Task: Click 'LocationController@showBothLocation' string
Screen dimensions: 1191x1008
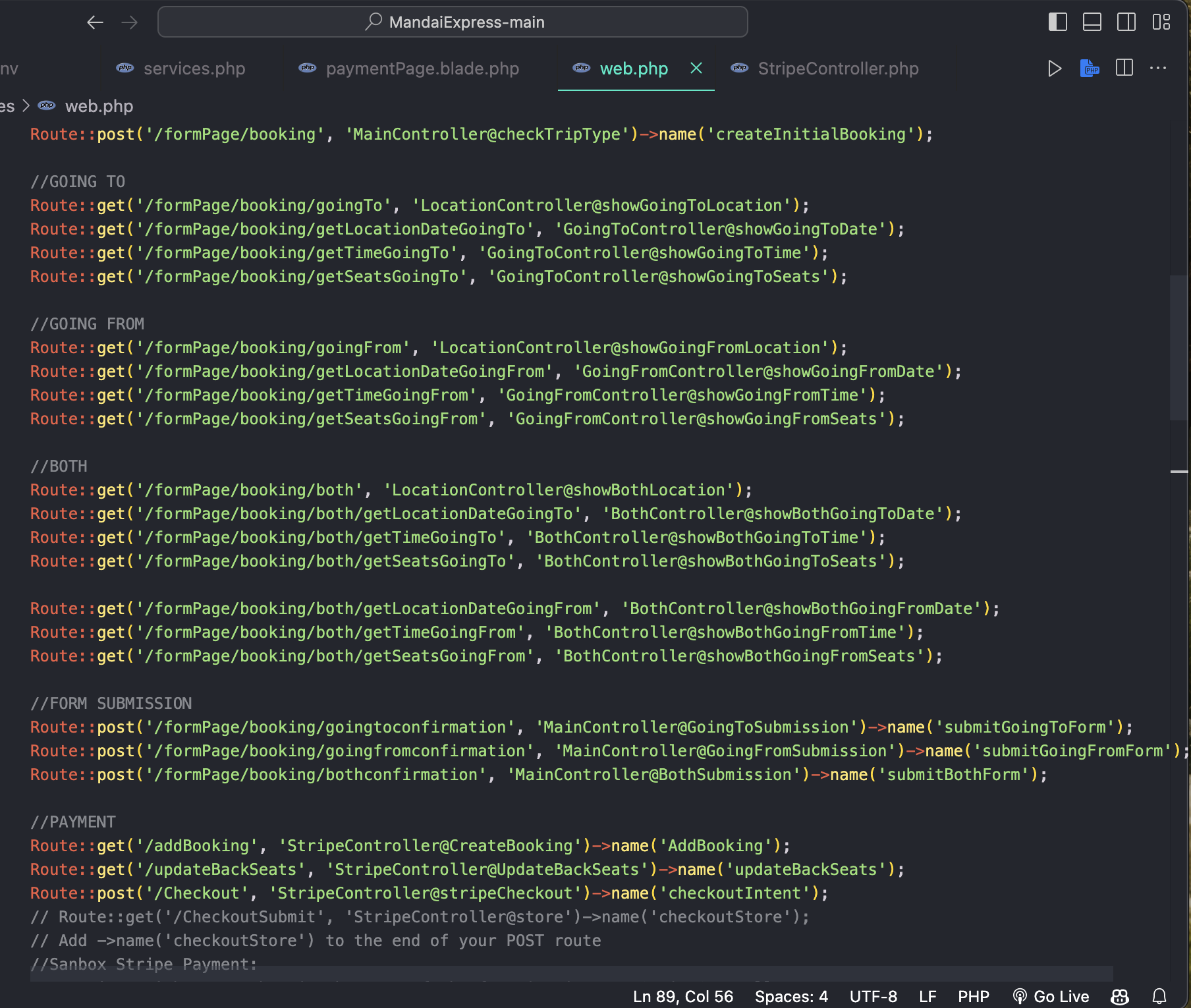Action: click(x=559, y=490)
